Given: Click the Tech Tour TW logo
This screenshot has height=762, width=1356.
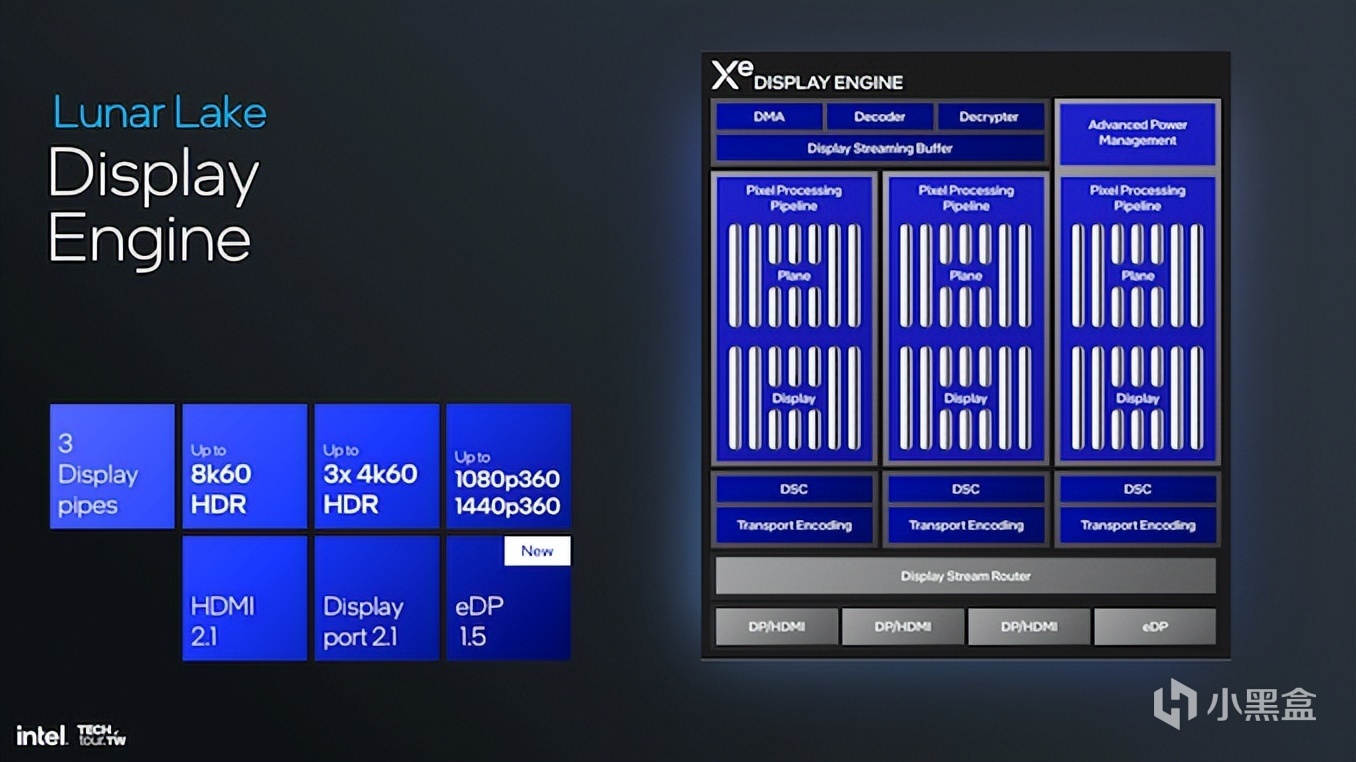Looking at the screenshot, I should coord(102,736).
